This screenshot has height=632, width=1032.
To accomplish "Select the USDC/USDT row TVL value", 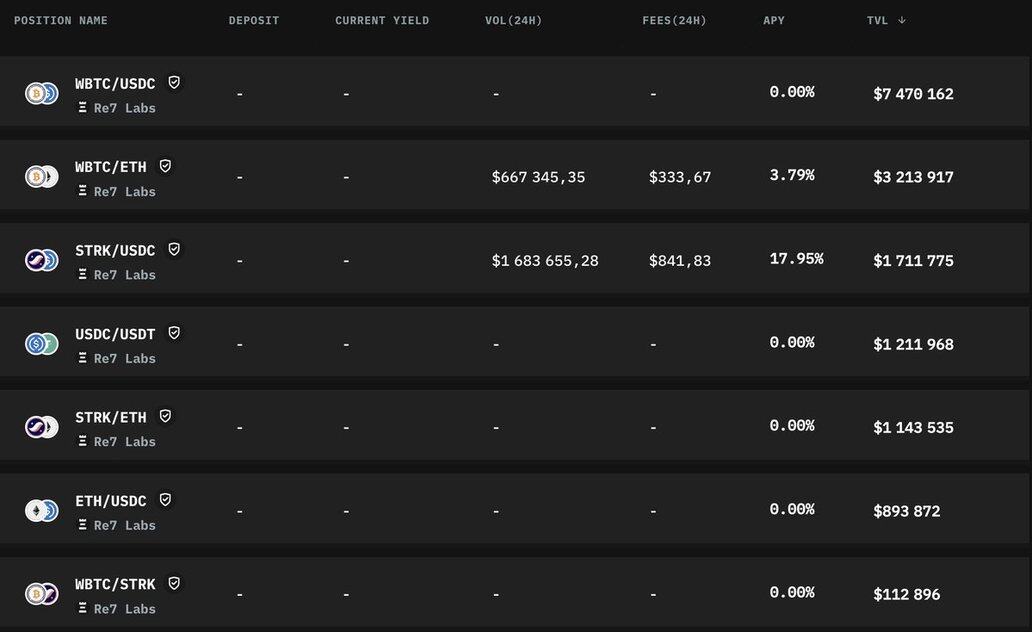I will tap(913, 344).
